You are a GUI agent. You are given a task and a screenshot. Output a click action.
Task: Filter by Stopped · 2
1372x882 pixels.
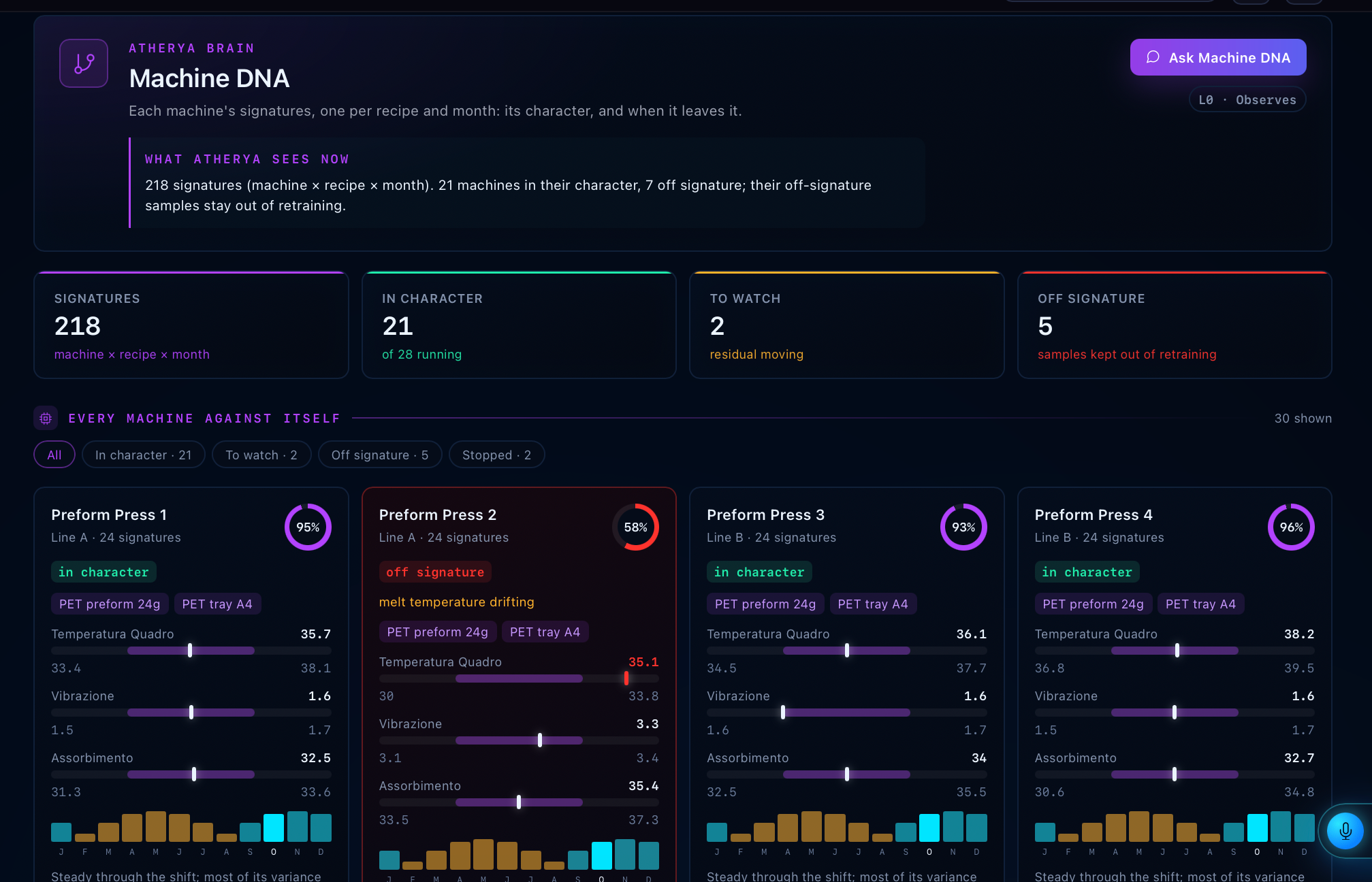click(x=496, y=455)
